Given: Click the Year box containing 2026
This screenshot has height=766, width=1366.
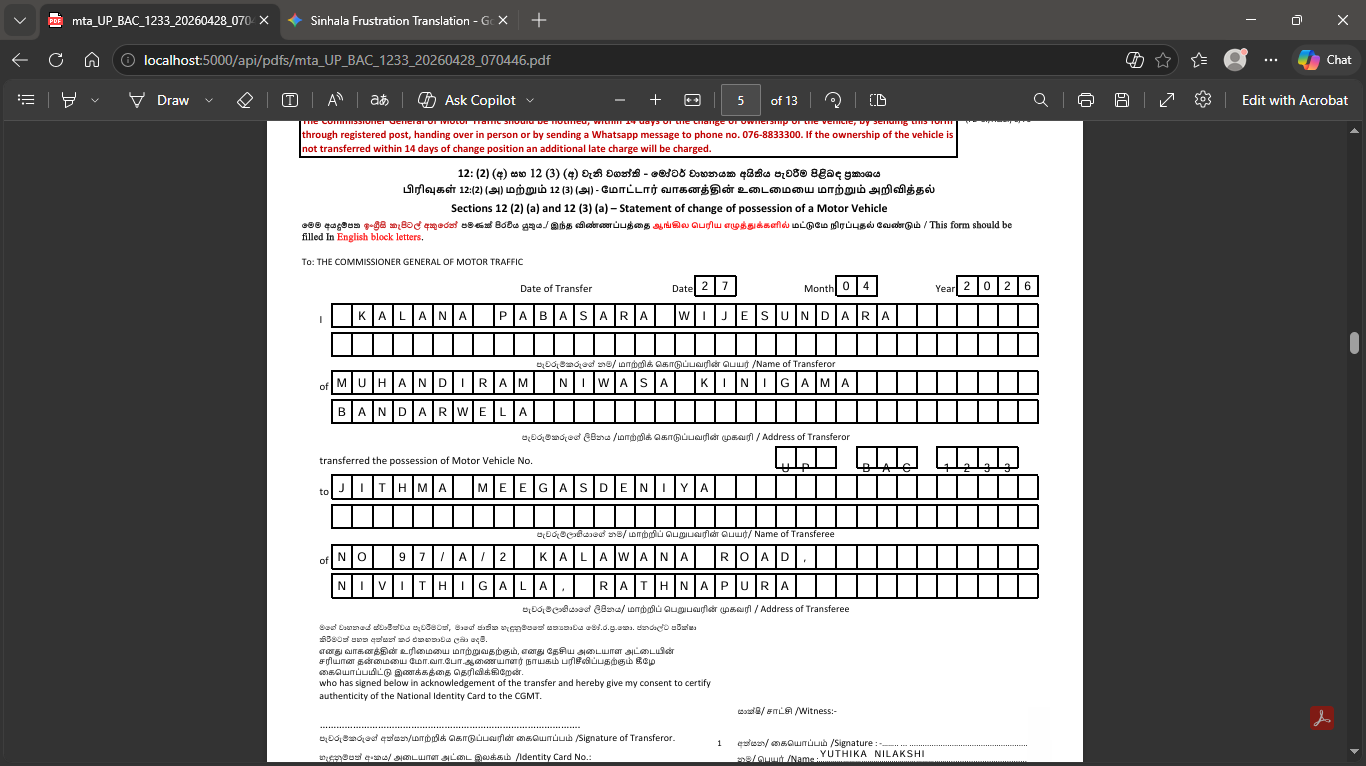Looking at the screenshot, I should 997,286.
